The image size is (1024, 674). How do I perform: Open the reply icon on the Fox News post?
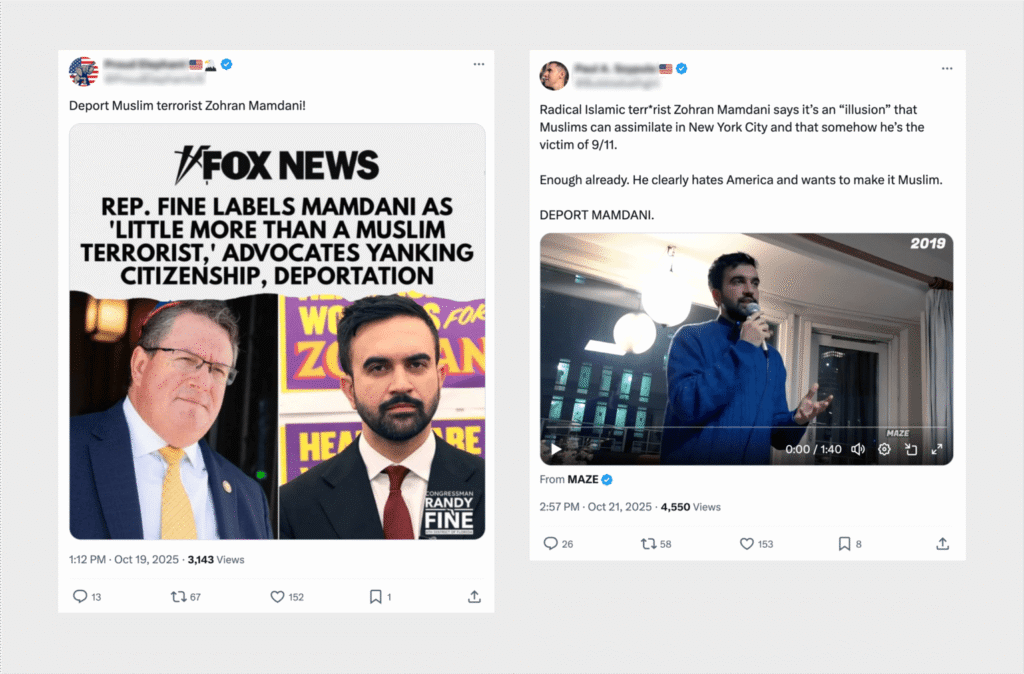tap(80, 596)
